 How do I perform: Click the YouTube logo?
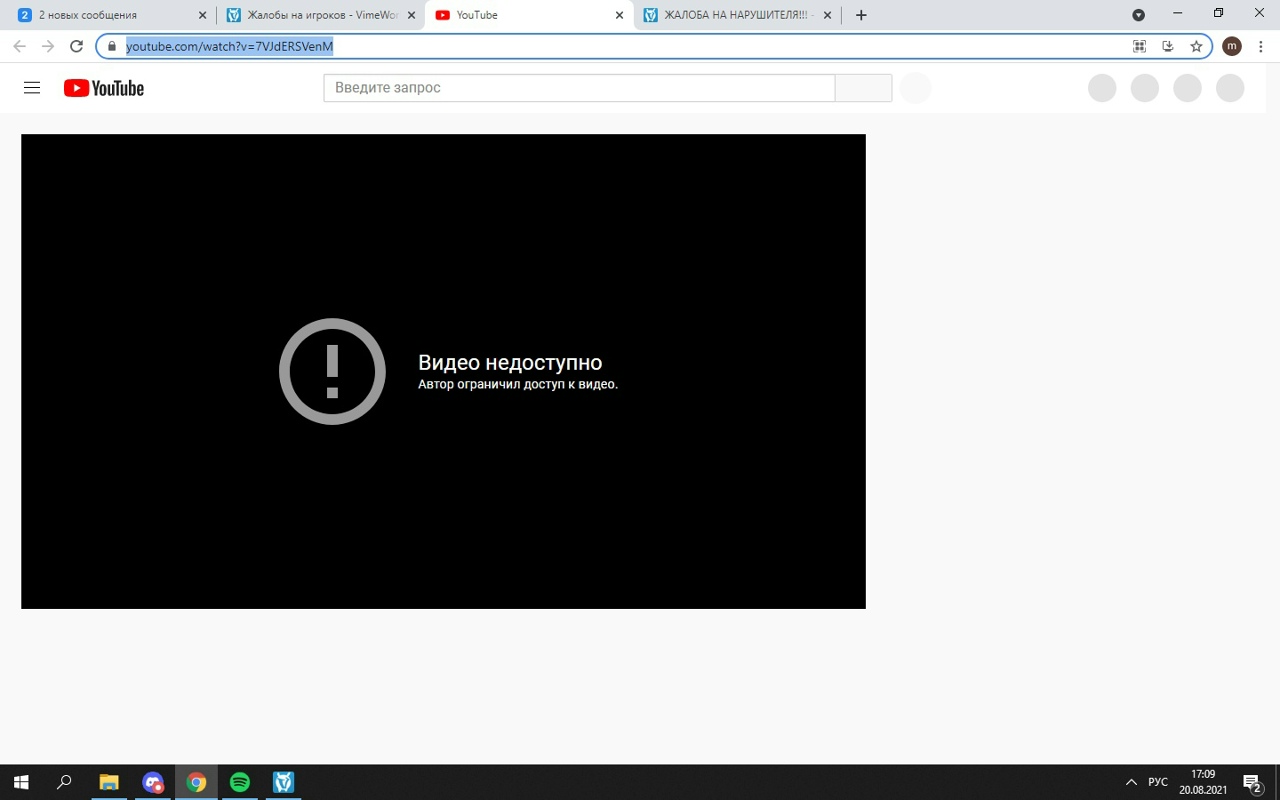[104, 88]
